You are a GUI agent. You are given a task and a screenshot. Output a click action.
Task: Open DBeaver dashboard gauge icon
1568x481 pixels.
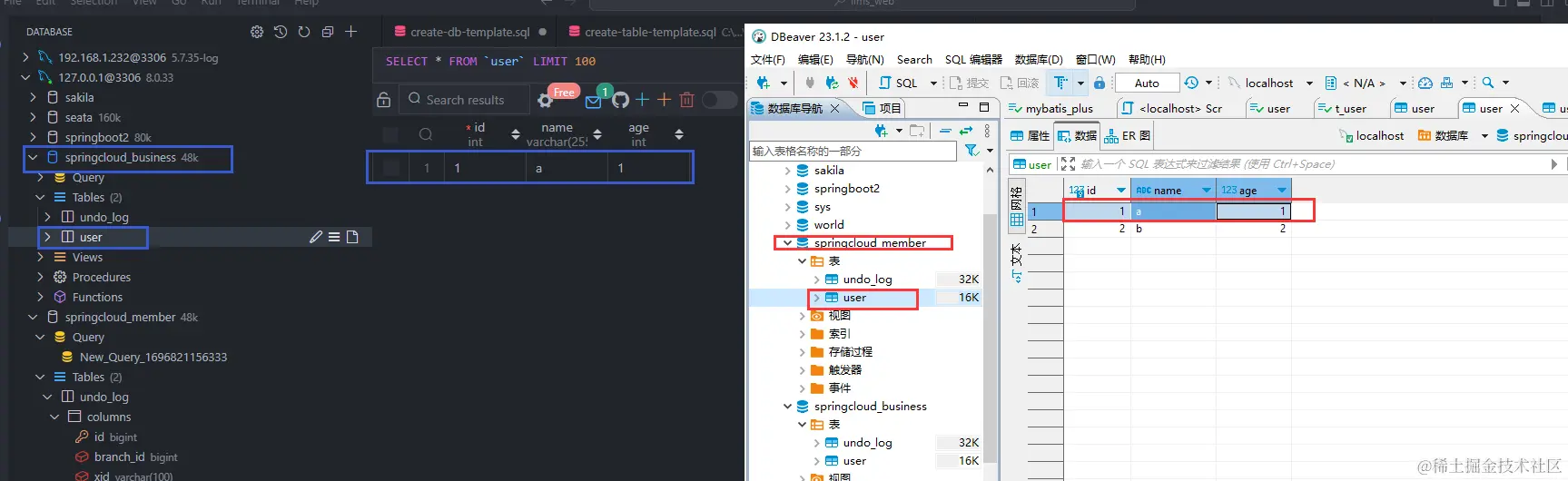point(1425,83)
